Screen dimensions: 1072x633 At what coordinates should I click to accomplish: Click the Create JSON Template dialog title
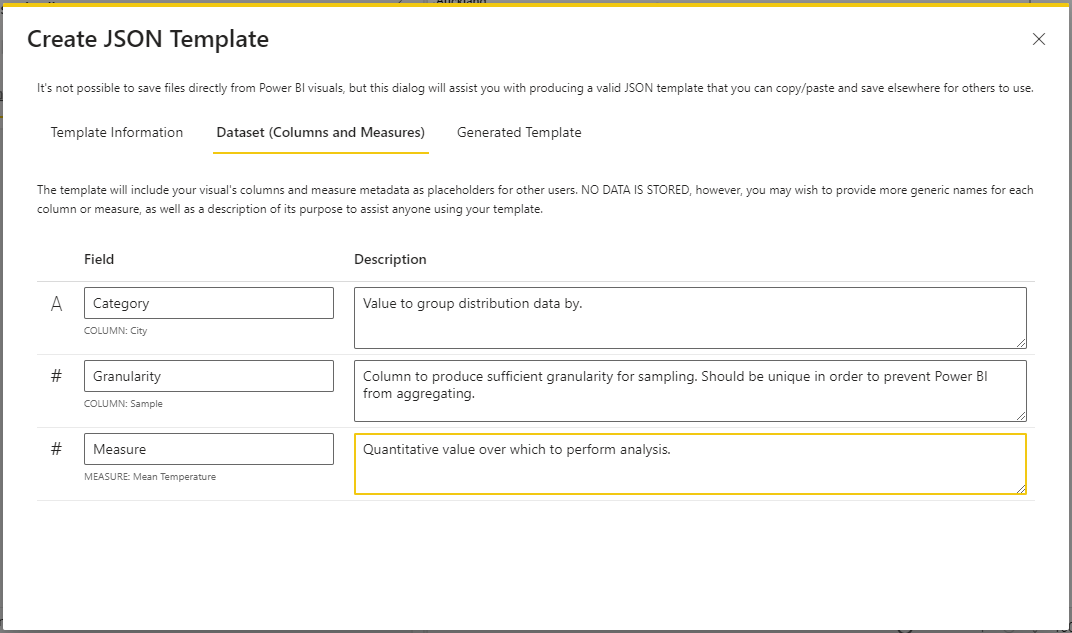pos(148,40)
